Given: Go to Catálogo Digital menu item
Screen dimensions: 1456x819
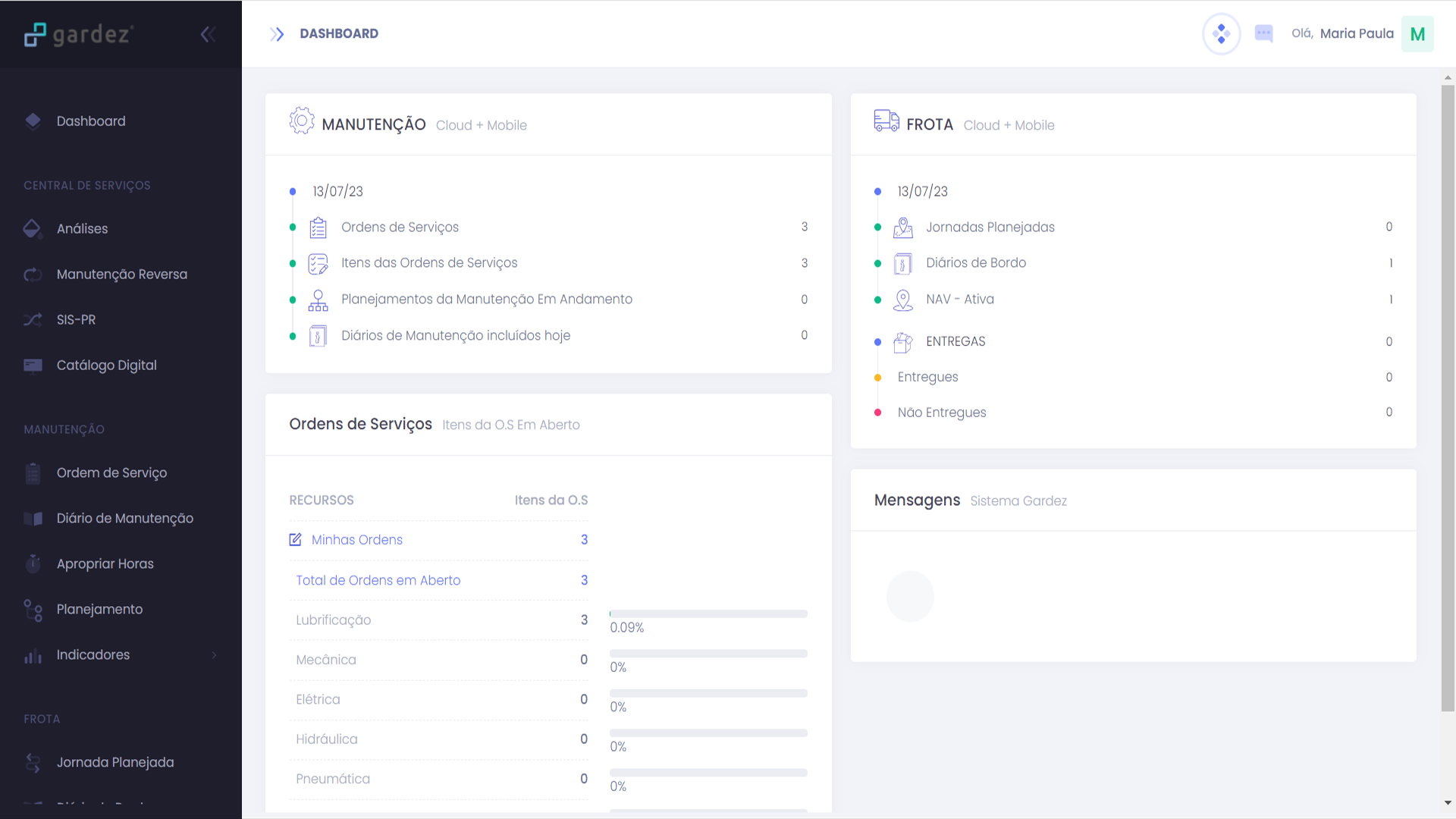Looking at the screenshot, I should coord(106,366).
